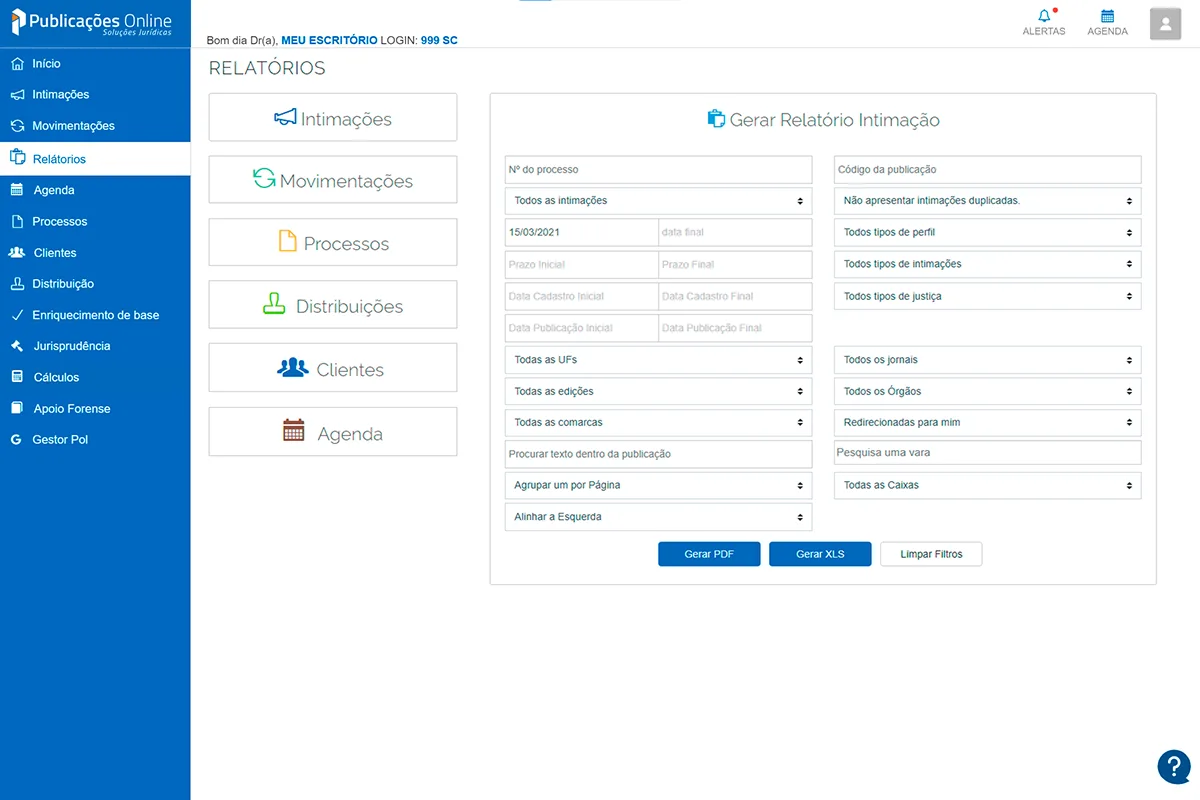Expand the Todos tipos de justiça dropdown
The width and height of the screenshot is (1200, 800).
tap(987, 296)
